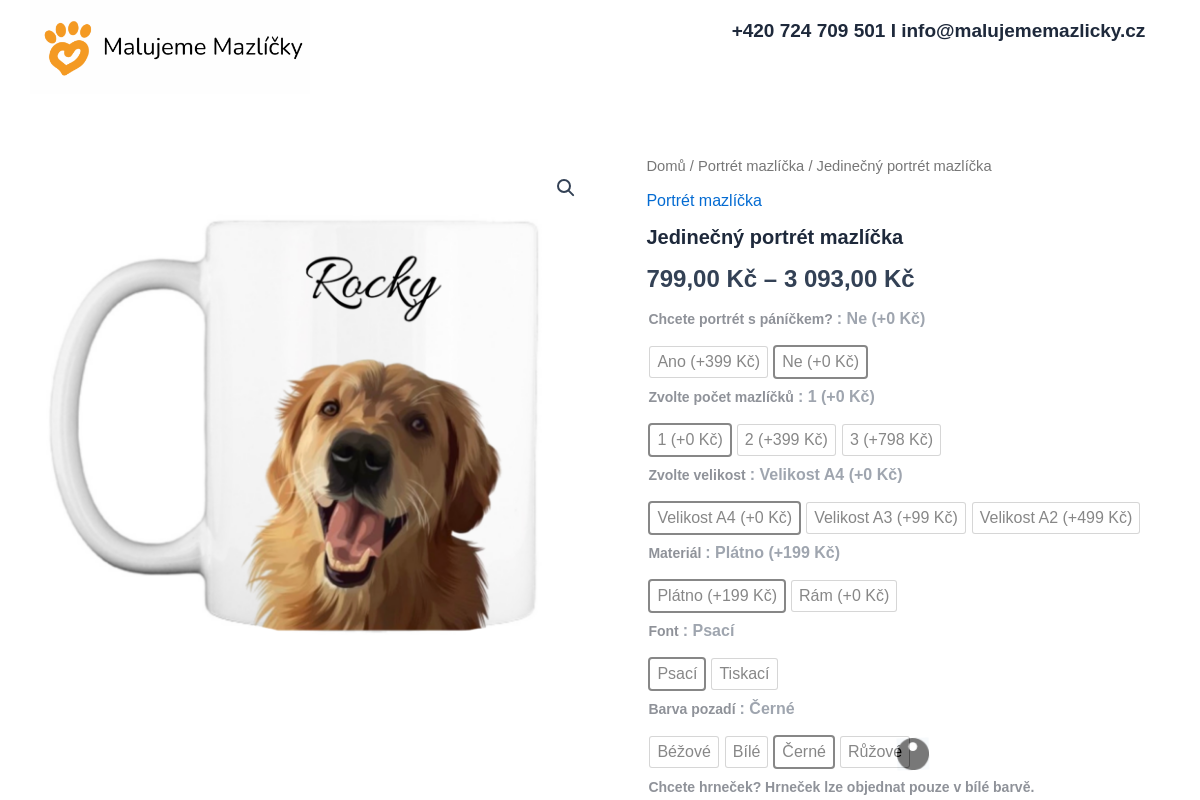Switch font to Tiskací
The width and height of the screenshot is (1200, 800).
(x=744, y=673)
